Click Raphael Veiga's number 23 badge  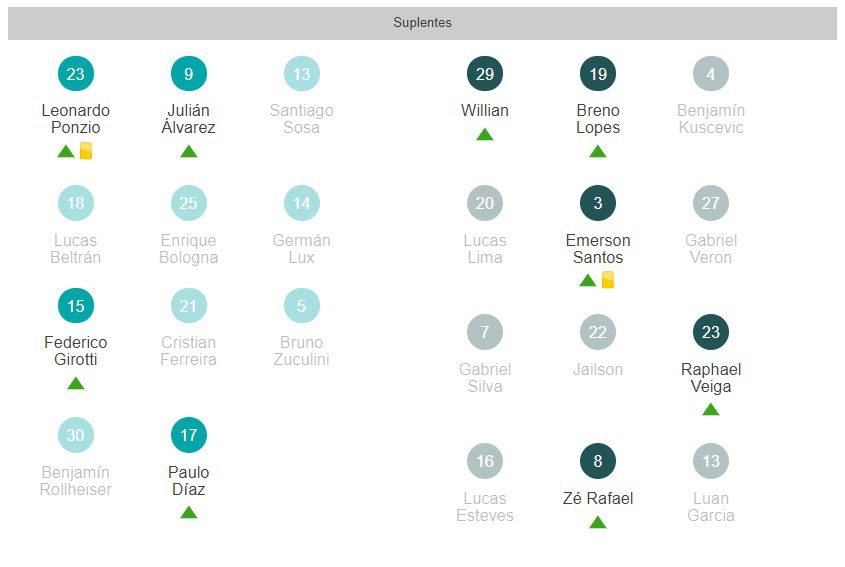click(711, 332)
